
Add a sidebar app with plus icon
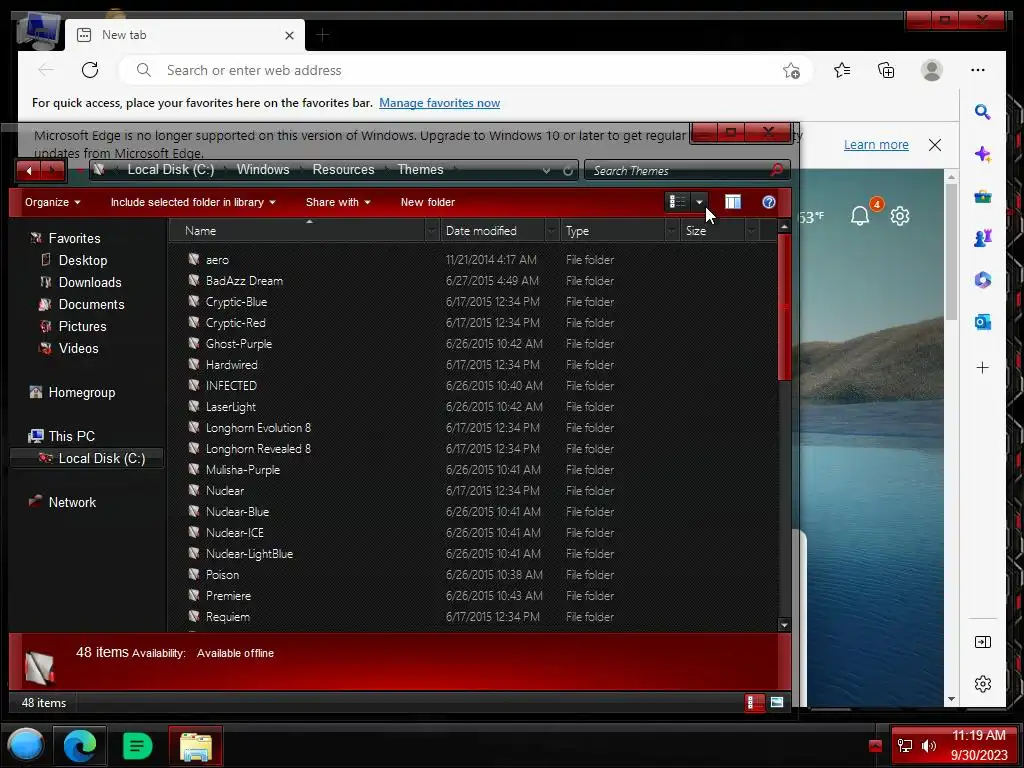click(x=982, y=368)
